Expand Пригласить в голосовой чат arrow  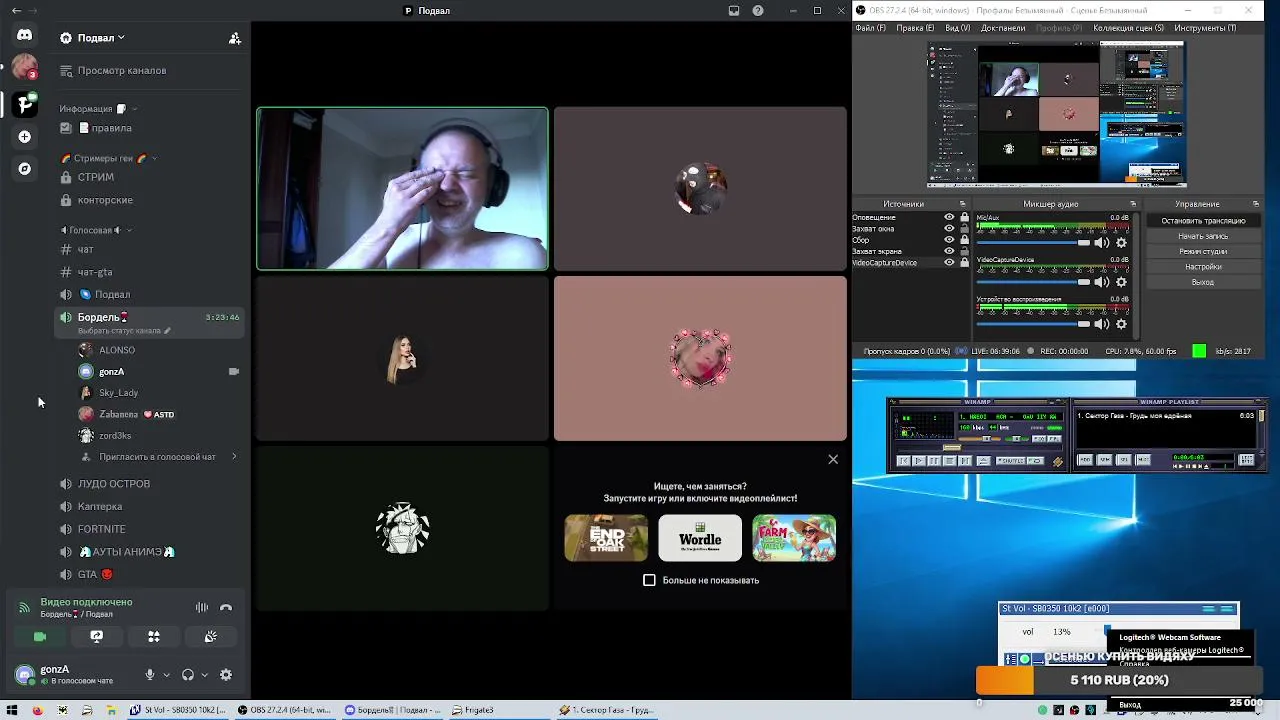[x=234, y=457]
